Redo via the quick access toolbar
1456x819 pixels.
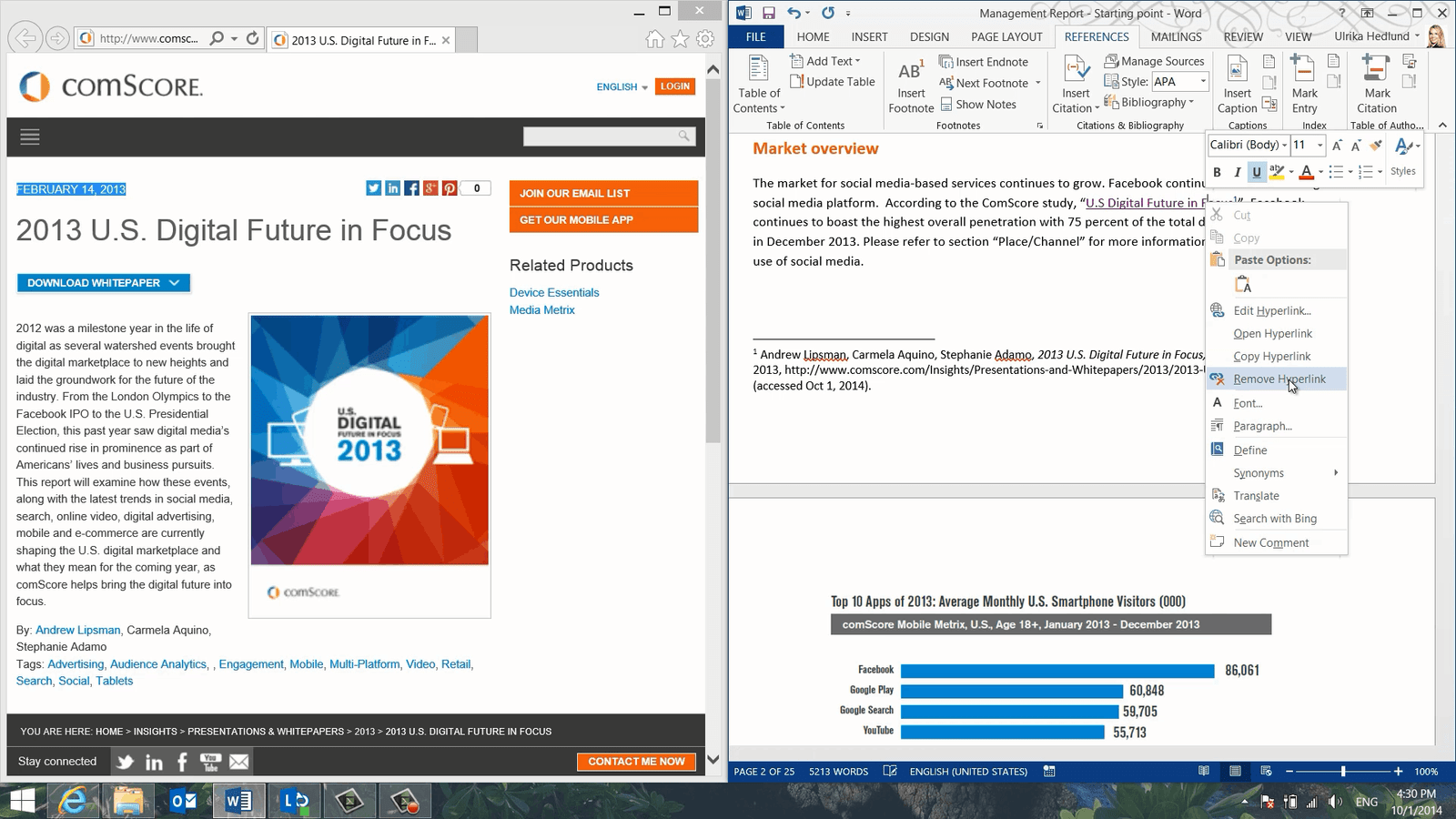[827, 13]
